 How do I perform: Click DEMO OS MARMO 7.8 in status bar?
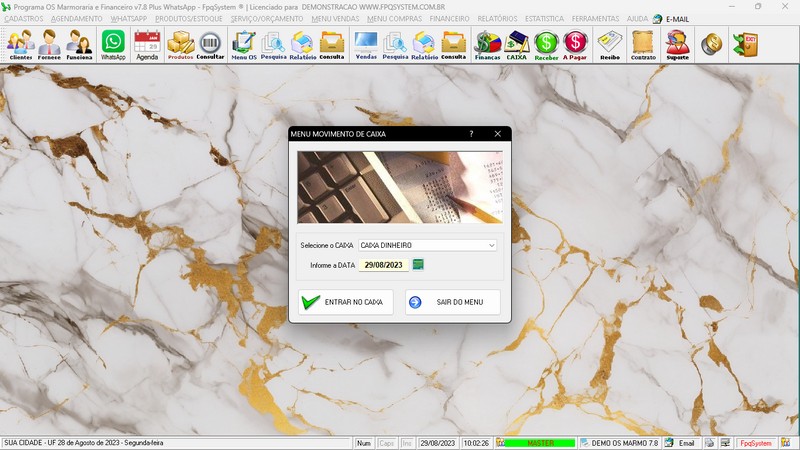click(619, 443)
